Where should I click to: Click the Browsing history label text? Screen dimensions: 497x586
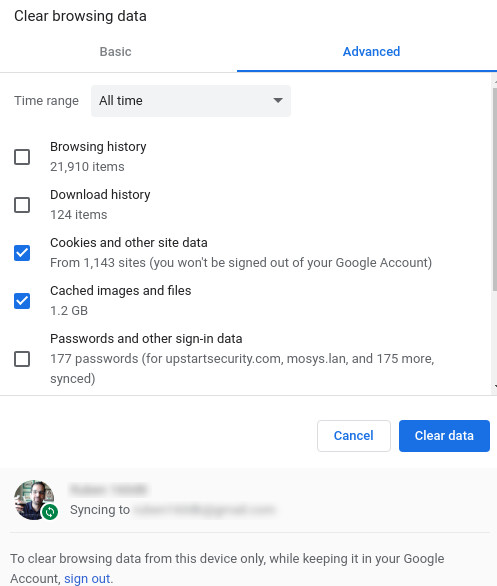98,147
